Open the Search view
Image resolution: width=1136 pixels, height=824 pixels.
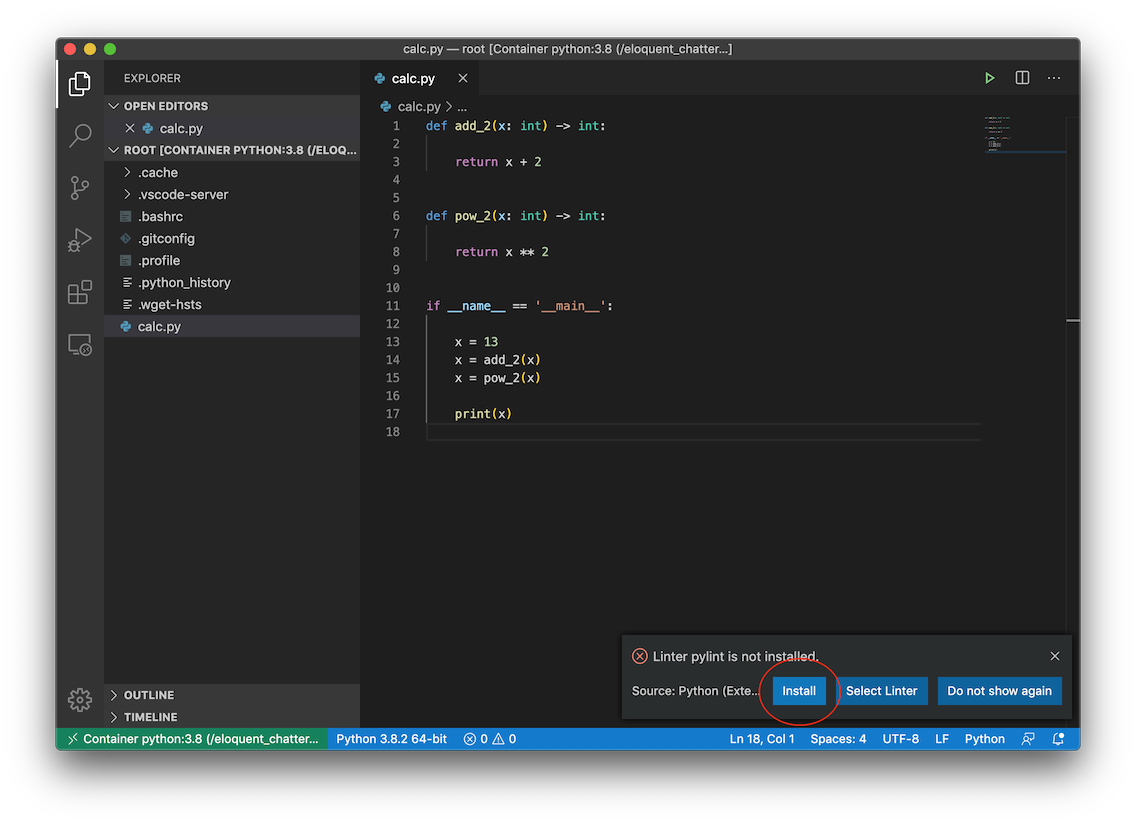tap(80, 135)
